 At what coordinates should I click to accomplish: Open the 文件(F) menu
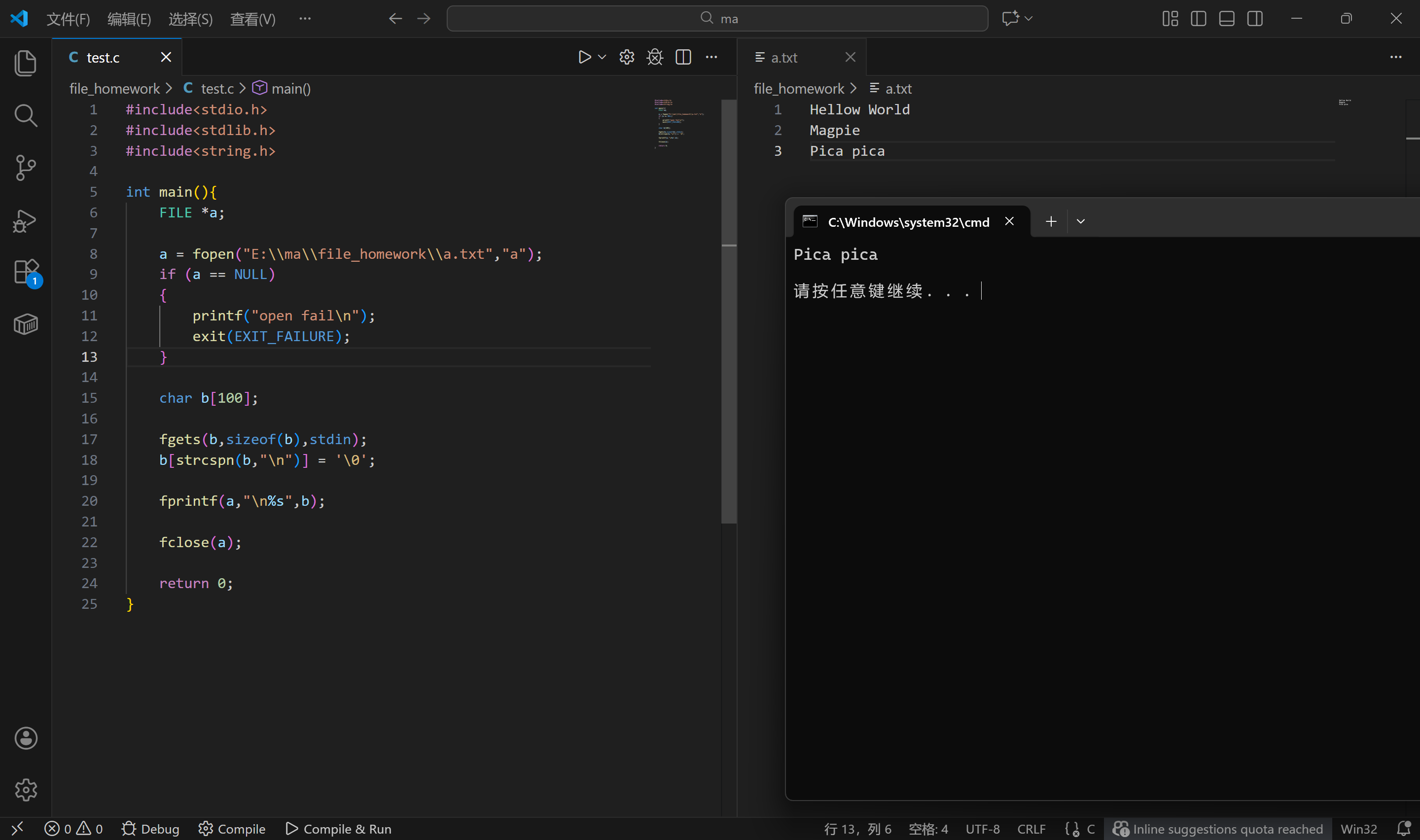click(x=68, y=19)
